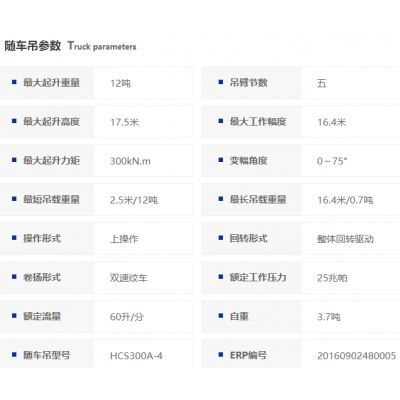Click the bullet icon beside ERP编号
This screenshot has height=400, width=400.
(x=221, y=354)
